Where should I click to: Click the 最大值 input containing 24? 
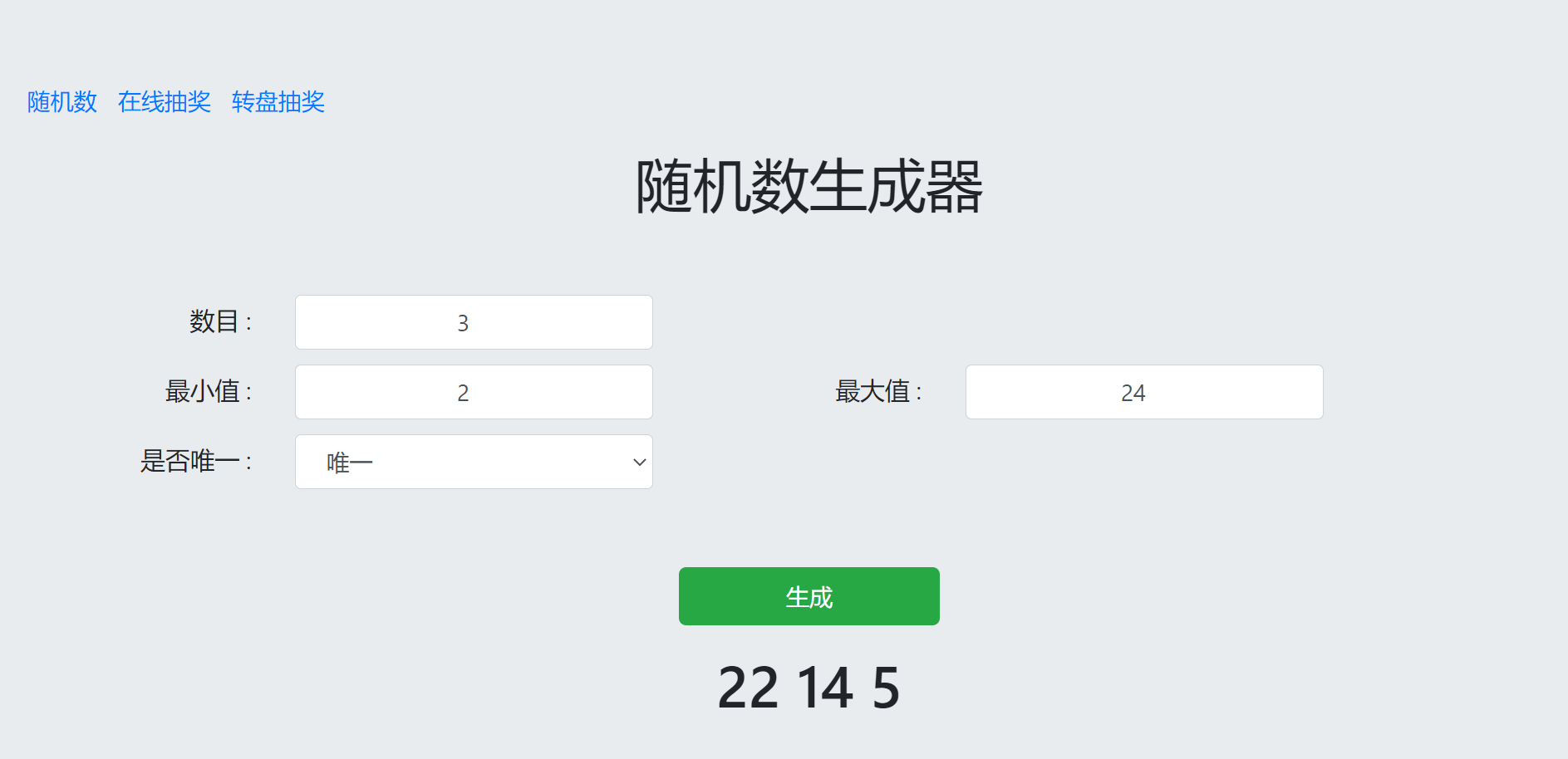point(1144,392)
